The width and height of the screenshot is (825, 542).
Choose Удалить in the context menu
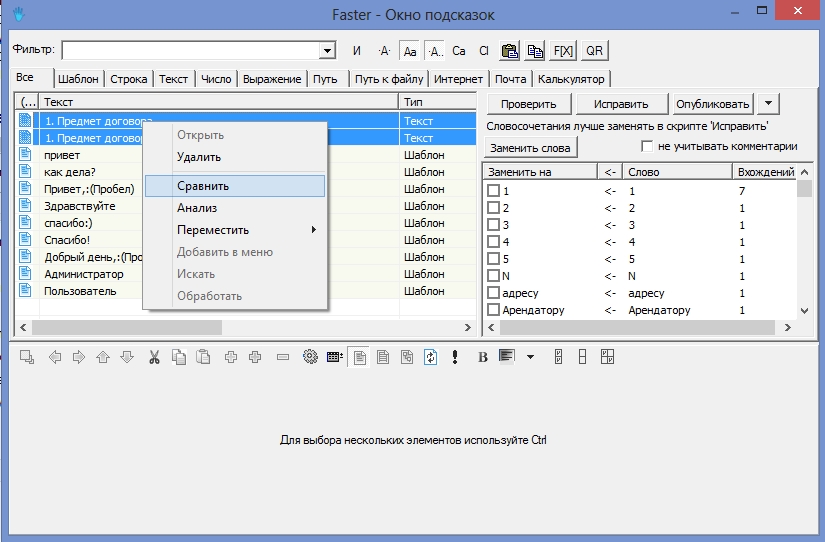point(235,157)
